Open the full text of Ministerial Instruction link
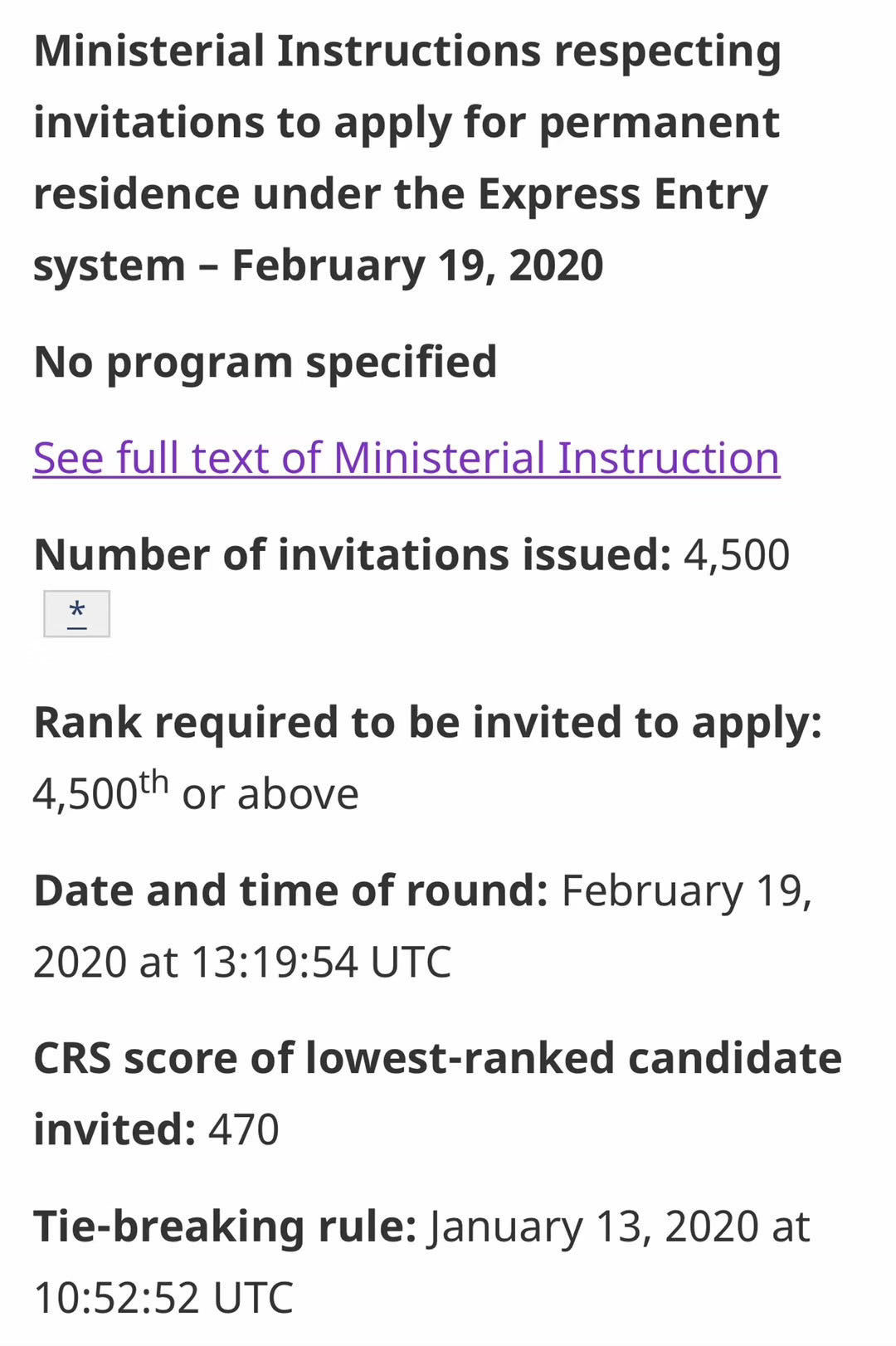The width and height of the screenshot is (896, 1346). [407, 458]
